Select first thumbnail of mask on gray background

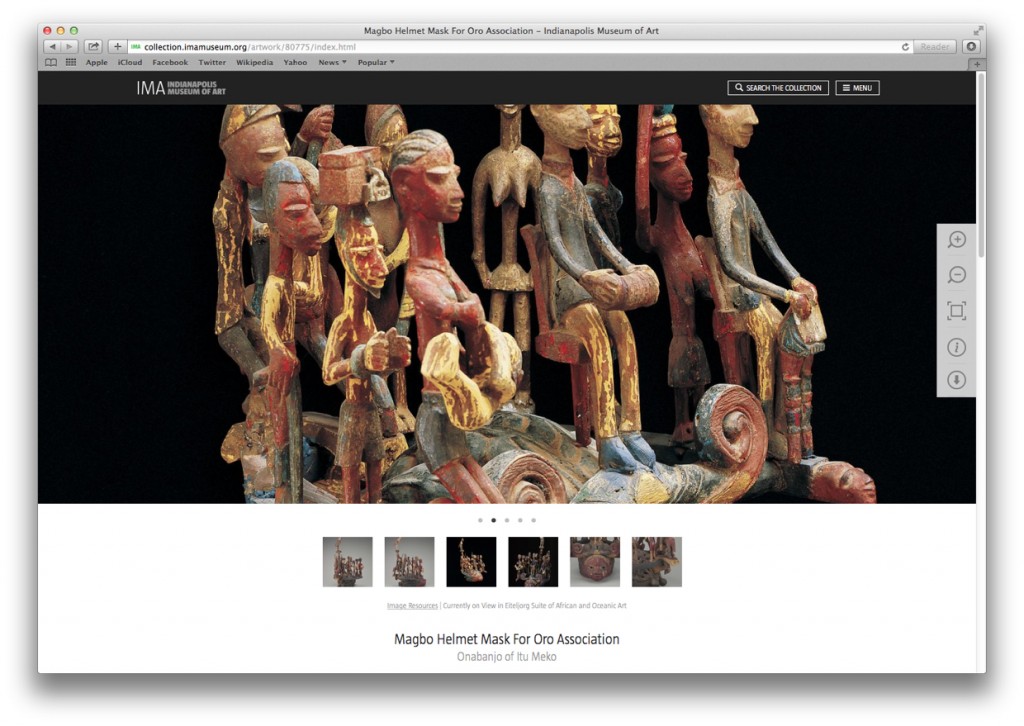pos(347,562)
